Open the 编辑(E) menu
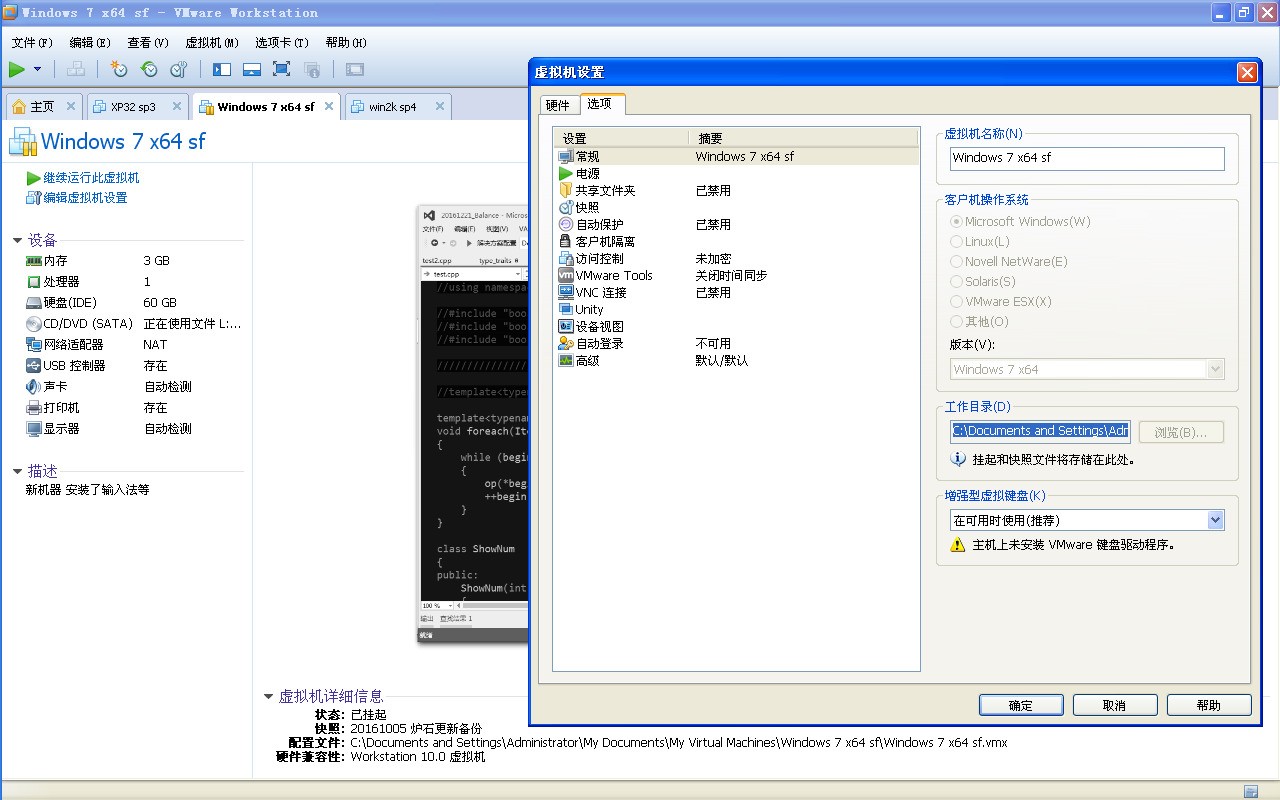1280x800 pixels. (x=90, y=43)
